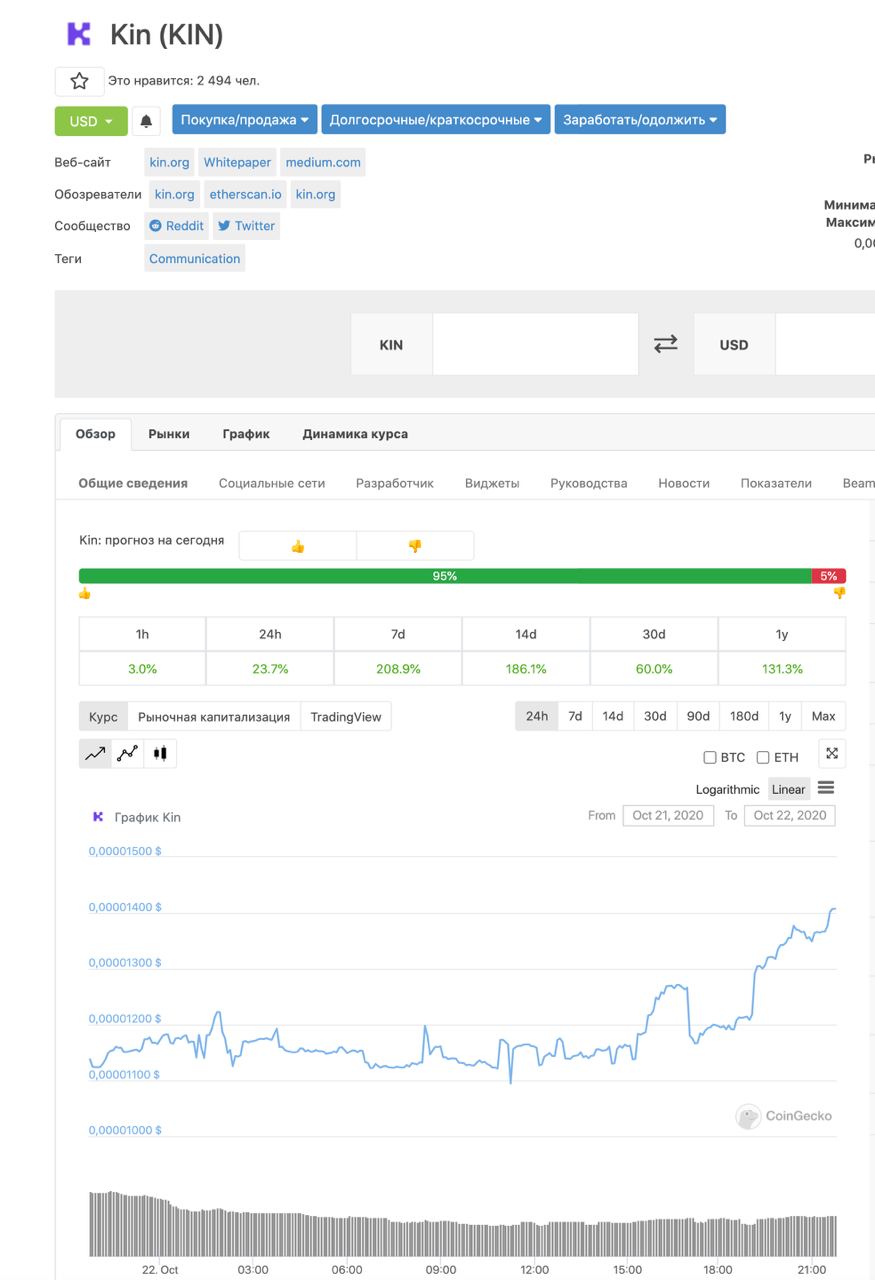Image resolution: width=875 pixels, height=1280 pixels.
Task: Click the 7d change value 208.9%
Action: click(398, 669)
